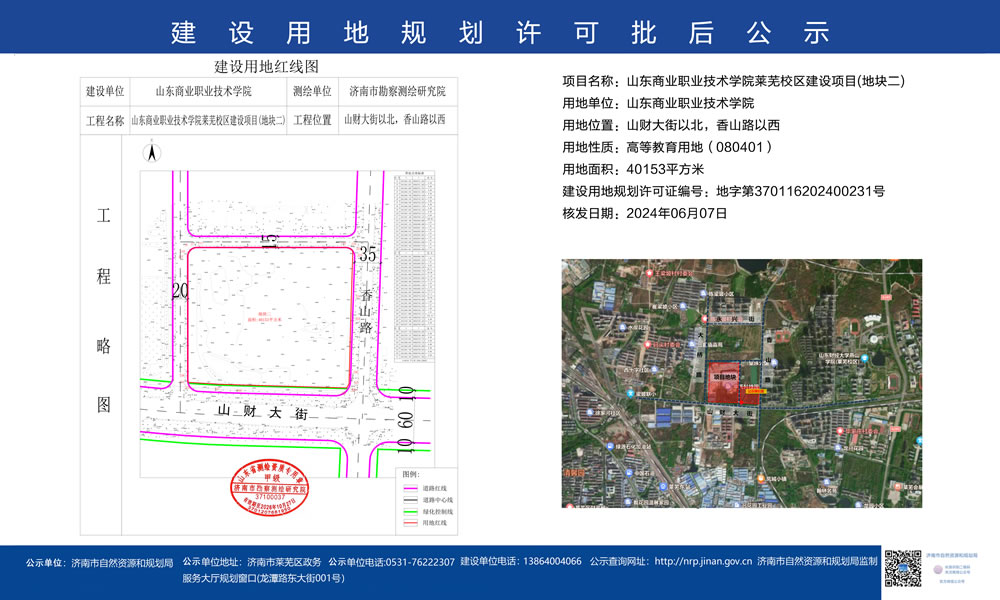Click the 工程名称 table header cell
This screenshot has height=600, width=1000.
105,121
